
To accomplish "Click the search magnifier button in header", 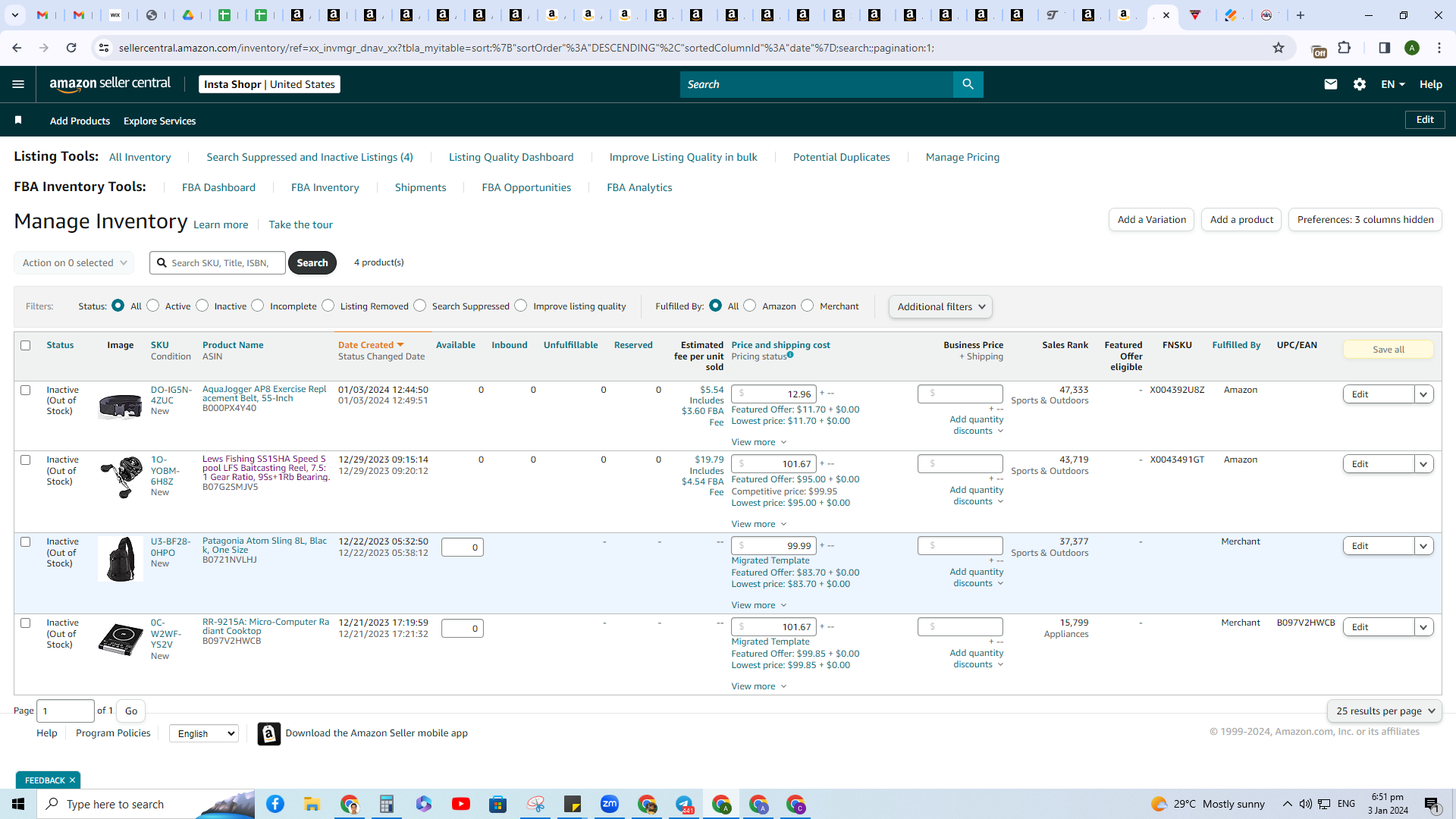I will pyautogui.click(x=968, y=84).
